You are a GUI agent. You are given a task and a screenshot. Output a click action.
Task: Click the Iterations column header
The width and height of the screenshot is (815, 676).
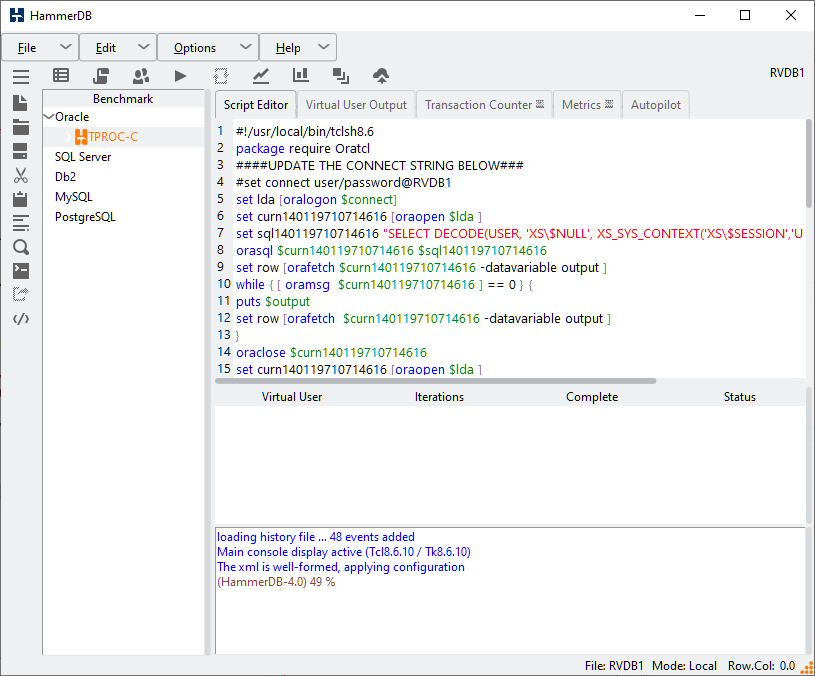coord(439,397)
